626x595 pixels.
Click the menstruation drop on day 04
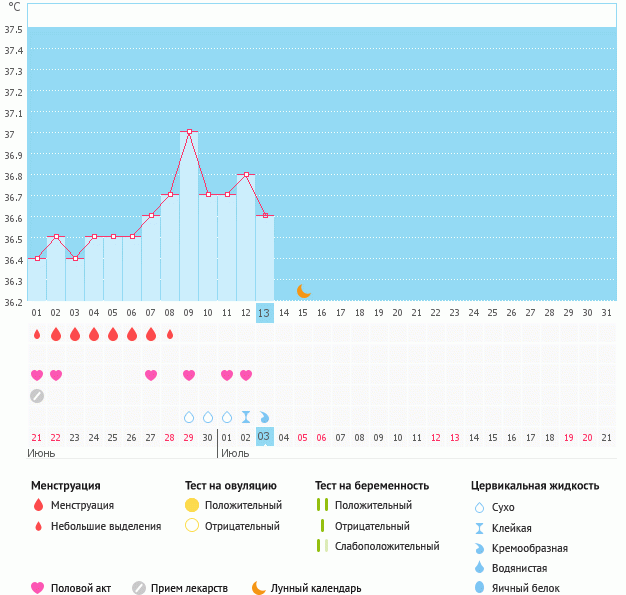(94, 334)
